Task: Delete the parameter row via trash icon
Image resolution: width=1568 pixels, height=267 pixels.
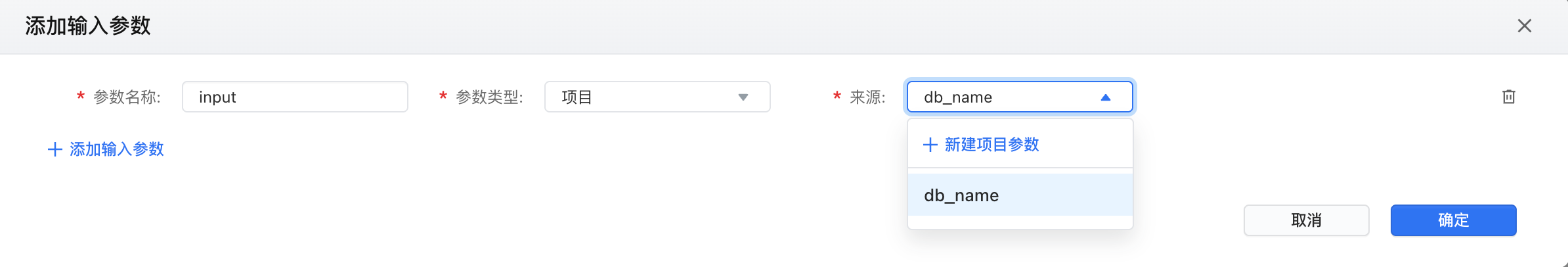Action: pyautogui.click(x=1509, y=97)
